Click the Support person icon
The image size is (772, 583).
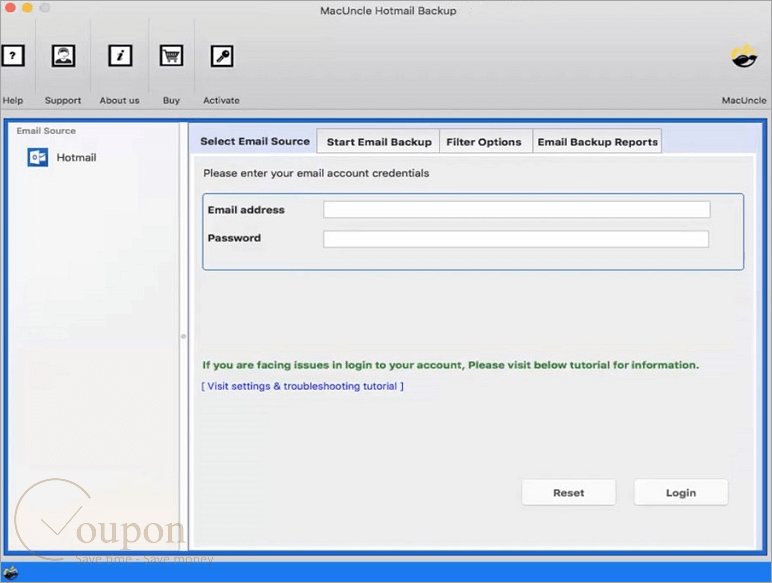tap(64, 56)
